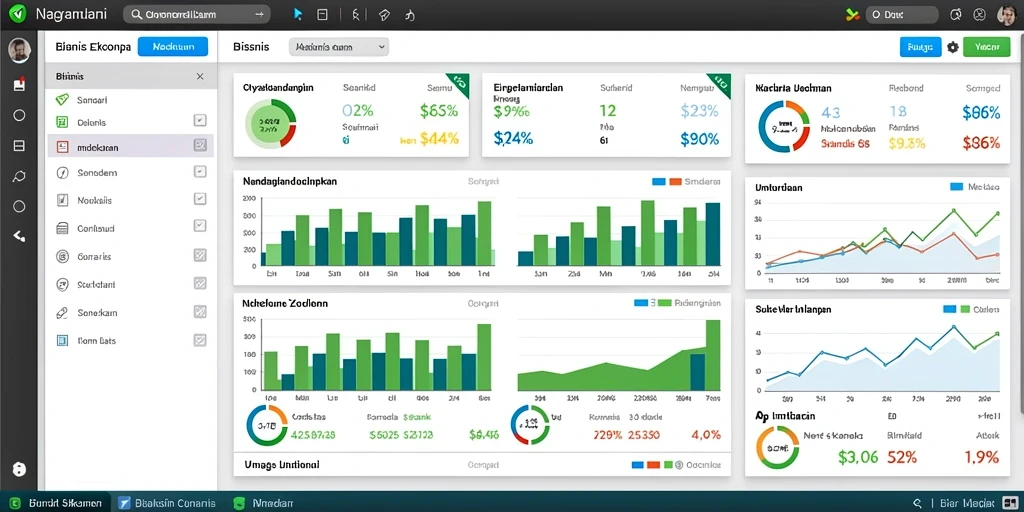Select the tag icon in top toolbar
Image resolution: width=1024 pixels, height=512 pixels.
384,14
